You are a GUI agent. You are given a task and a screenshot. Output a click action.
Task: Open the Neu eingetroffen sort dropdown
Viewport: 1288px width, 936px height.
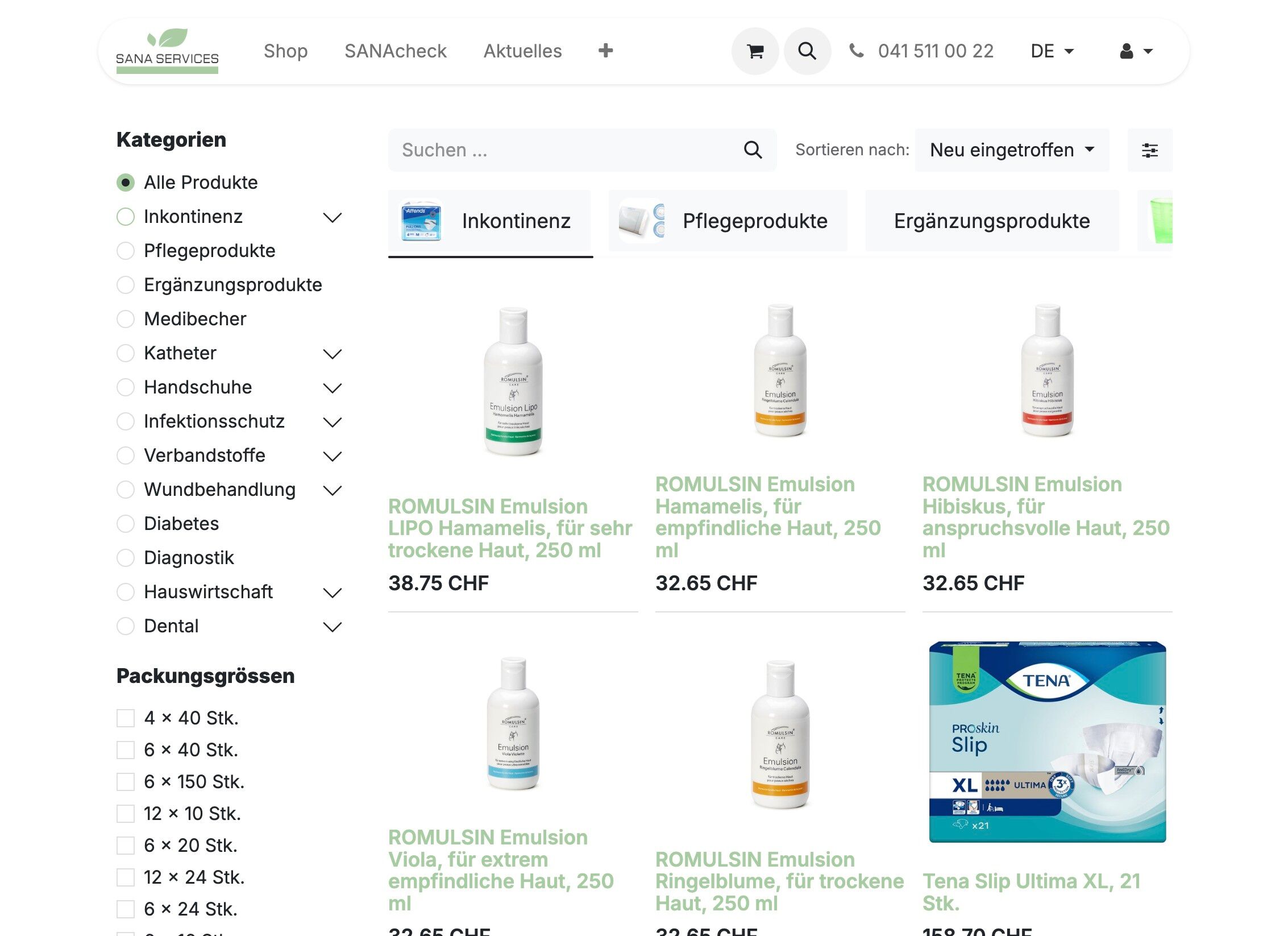click(1012, 150)
